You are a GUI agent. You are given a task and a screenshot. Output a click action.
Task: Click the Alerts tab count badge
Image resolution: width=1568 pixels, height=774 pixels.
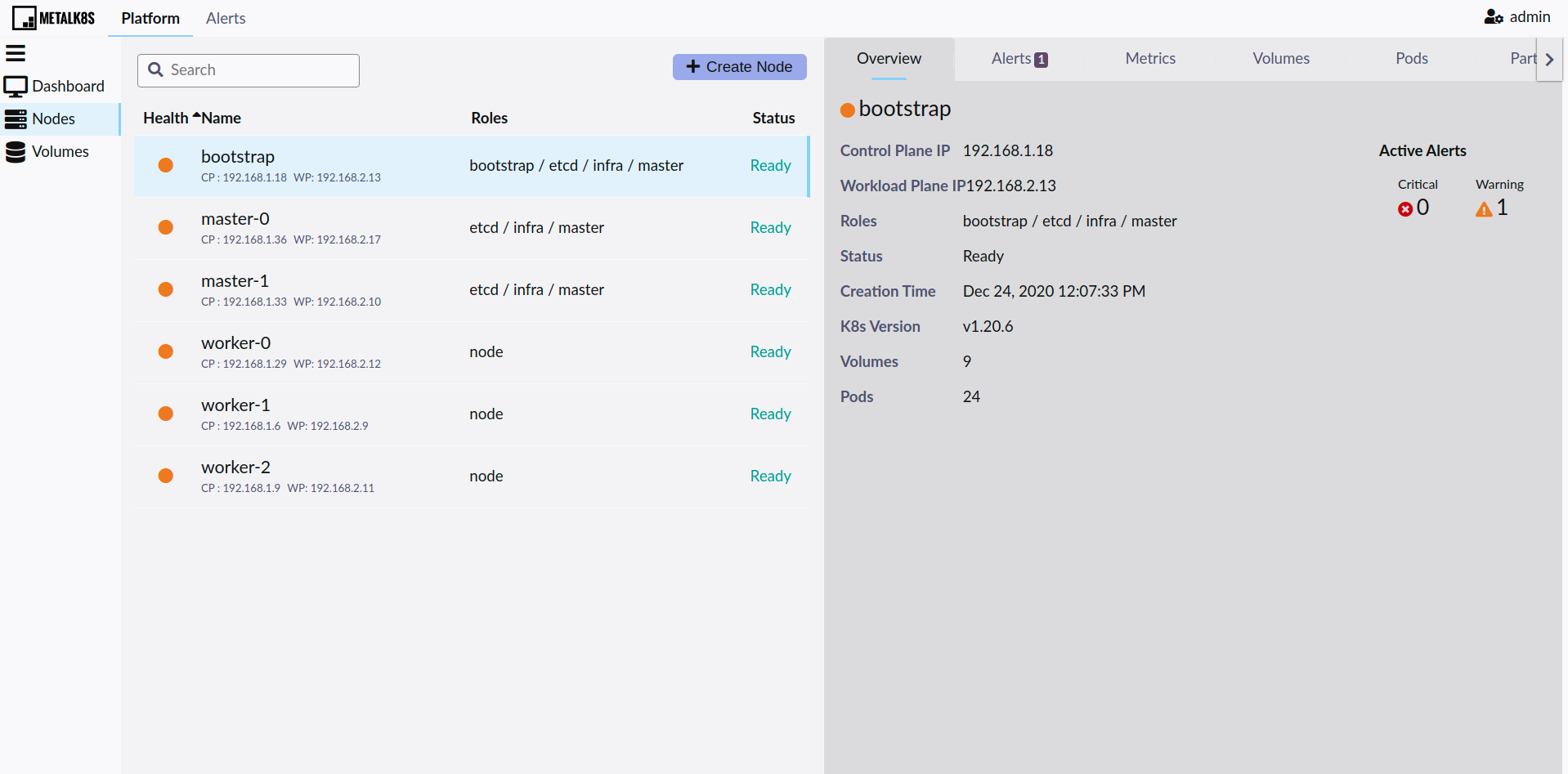(x=1041, y=60)
